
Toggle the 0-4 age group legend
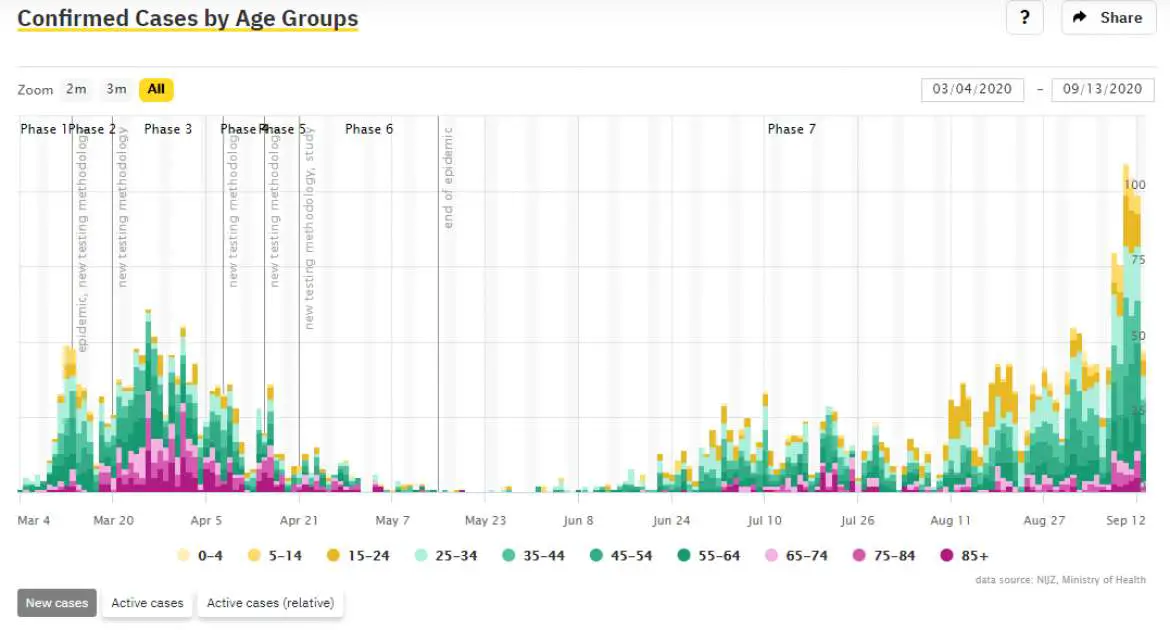[x=200, y=555]
